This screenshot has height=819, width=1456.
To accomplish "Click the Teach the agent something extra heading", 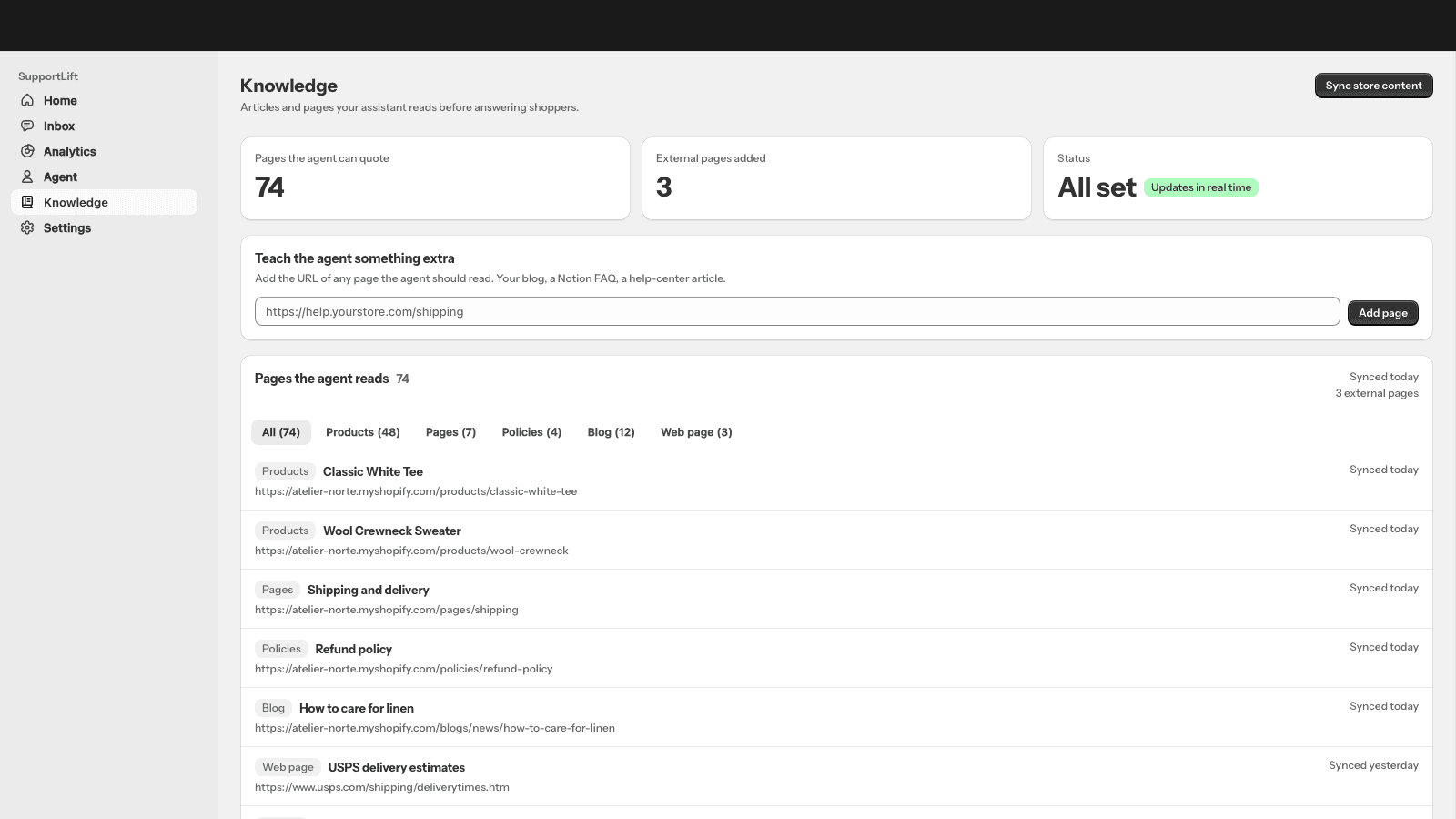I will click(x=354, y=258).
